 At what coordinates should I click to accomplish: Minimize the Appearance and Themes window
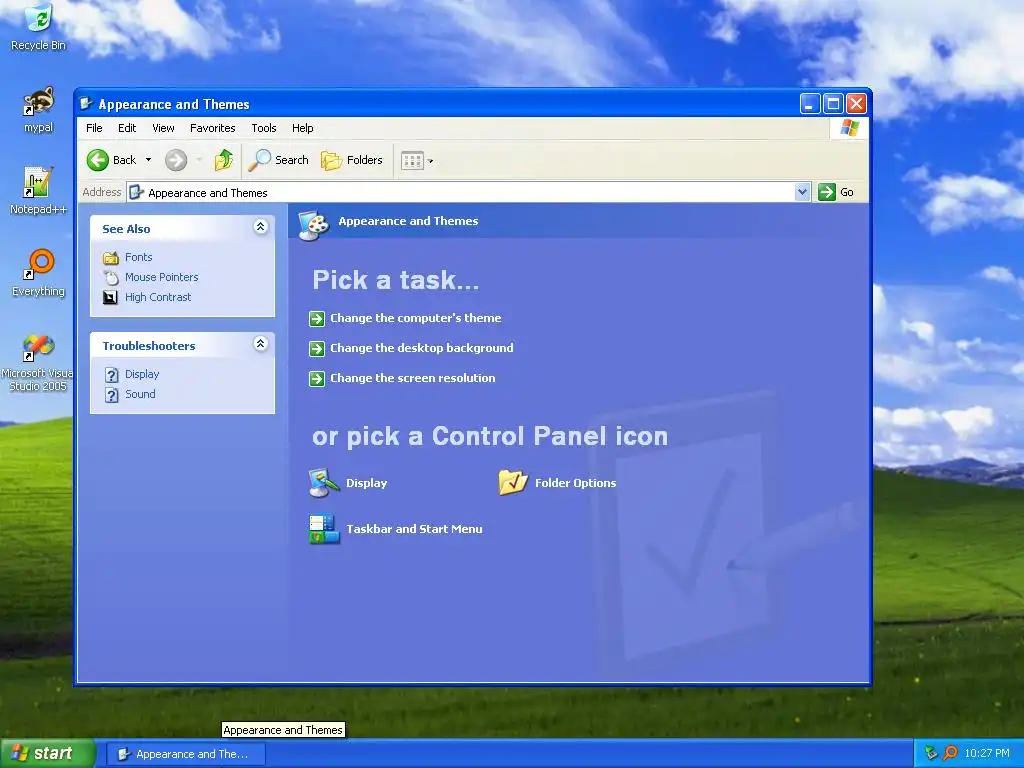[810, 103]
